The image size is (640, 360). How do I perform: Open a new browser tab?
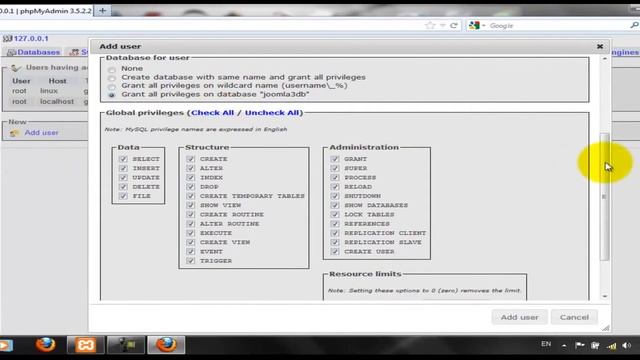(x=102, y=11)
